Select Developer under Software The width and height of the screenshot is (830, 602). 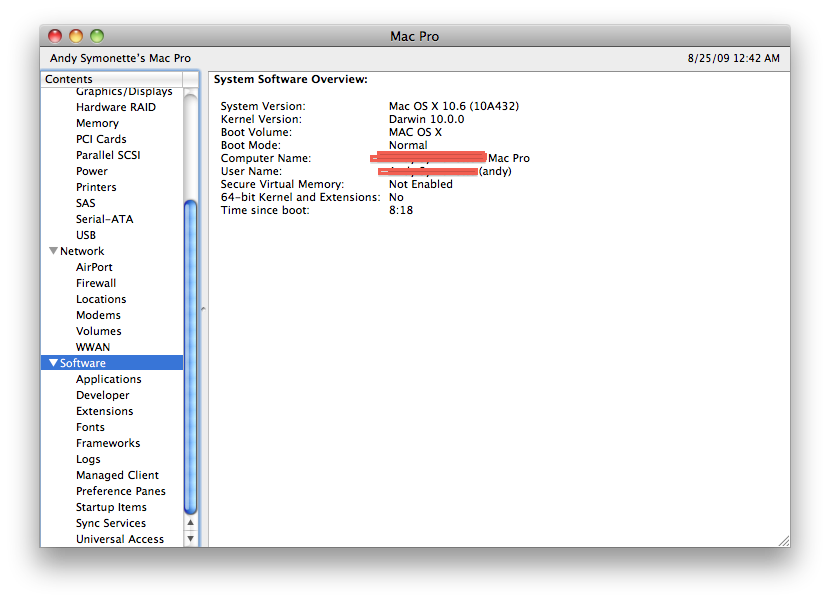point(102,395)
